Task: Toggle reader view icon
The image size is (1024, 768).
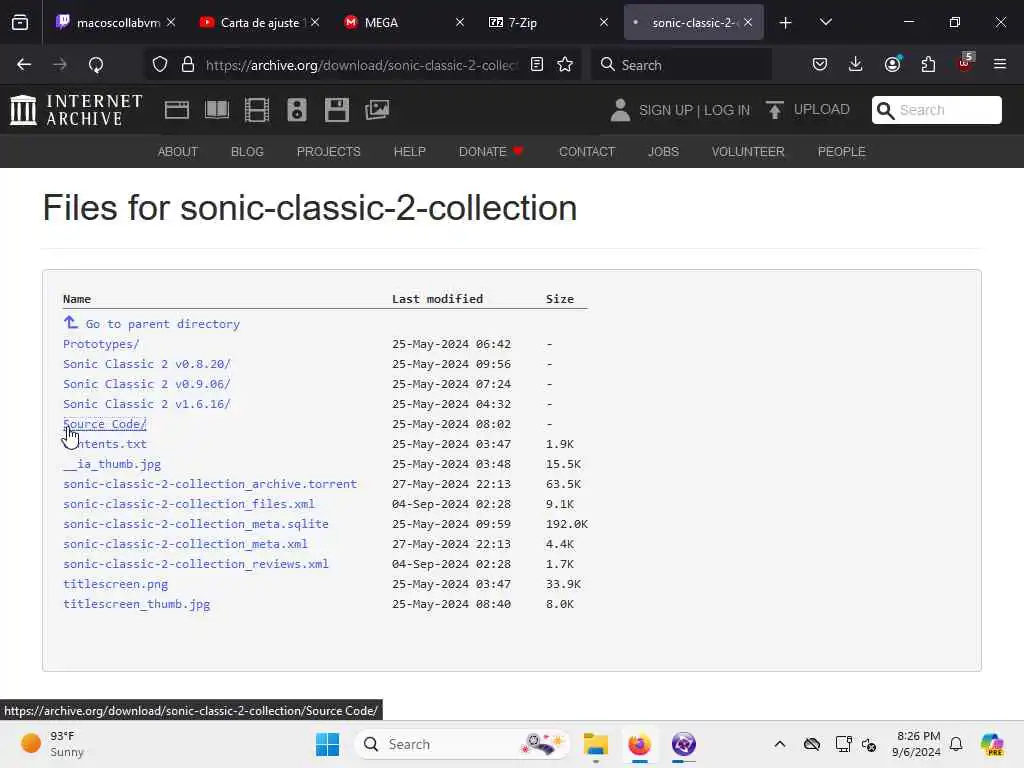Action: point(537,65)
